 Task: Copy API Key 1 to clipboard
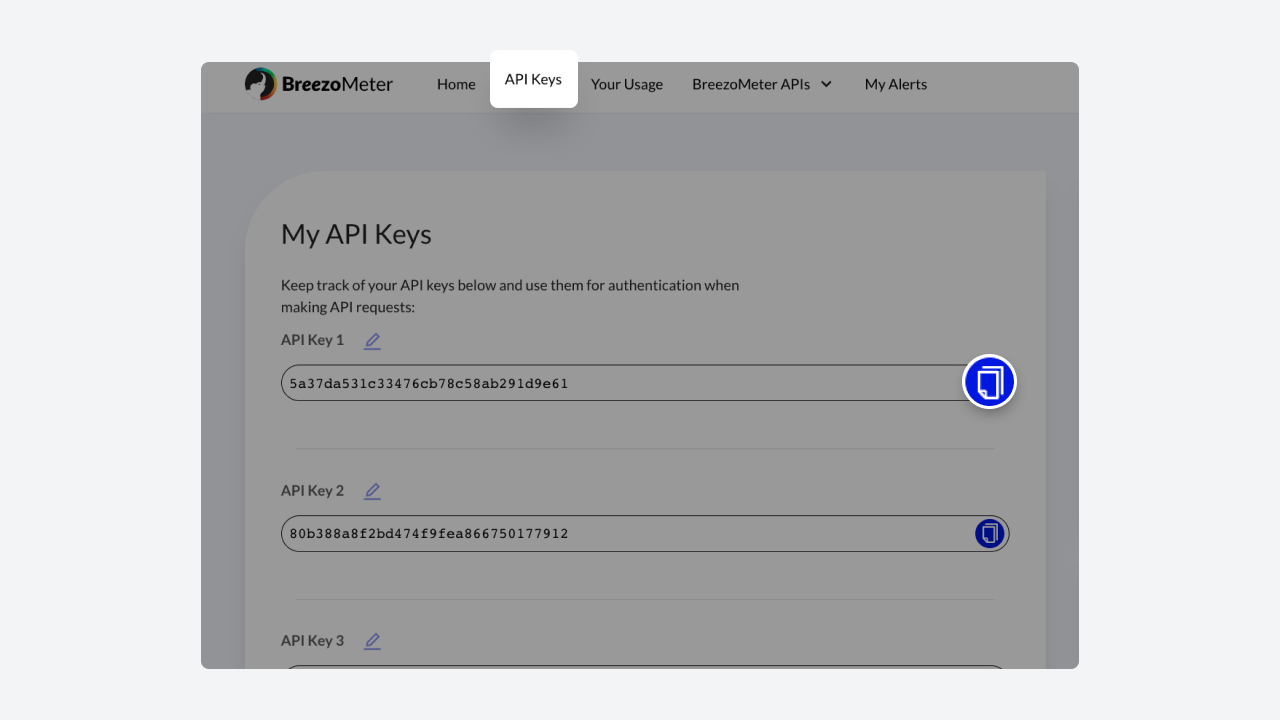coord(989,382)
